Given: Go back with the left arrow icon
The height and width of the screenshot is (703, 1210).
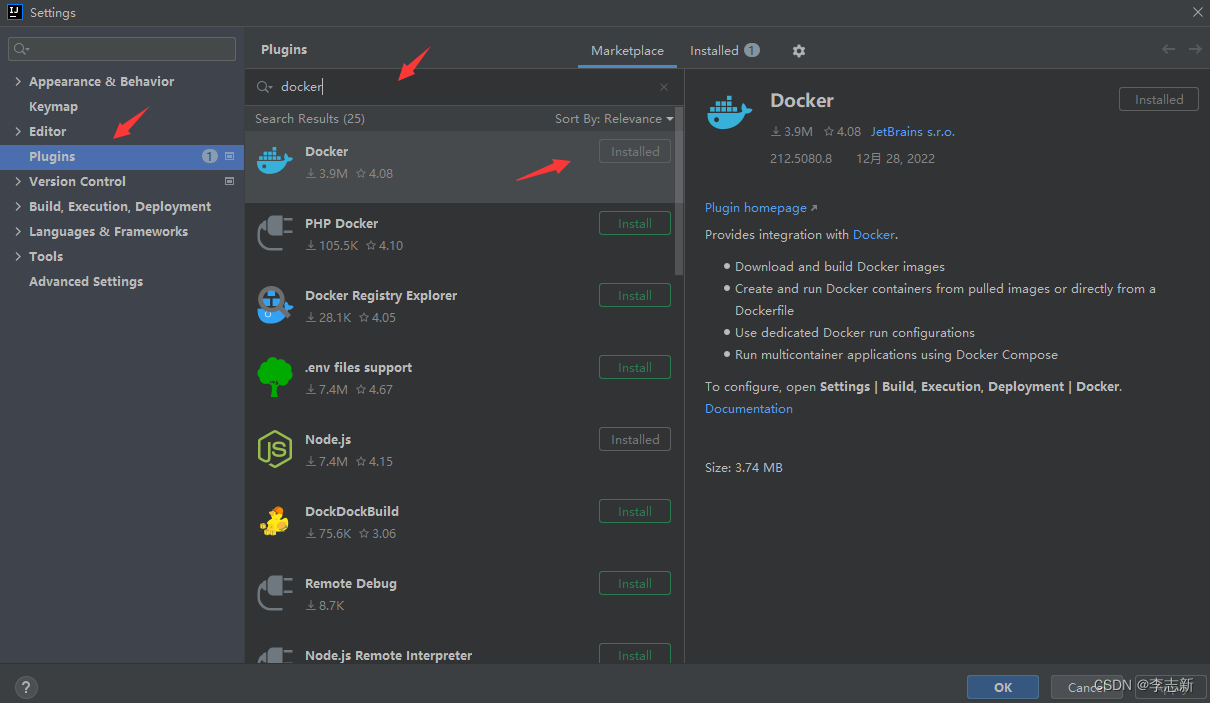Looking at the screenshot, I should click(x=1168, y=50).
